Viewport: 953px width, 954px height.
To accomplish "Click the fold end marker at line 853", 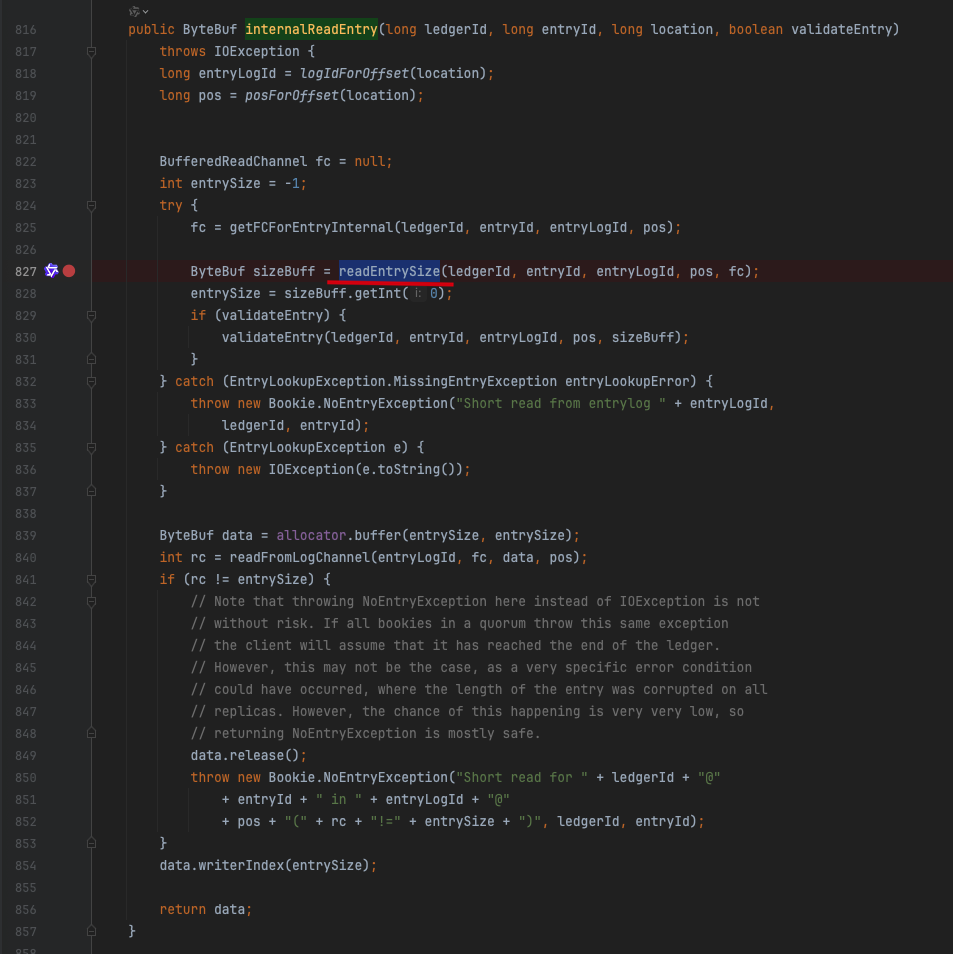I will [91, 843].
